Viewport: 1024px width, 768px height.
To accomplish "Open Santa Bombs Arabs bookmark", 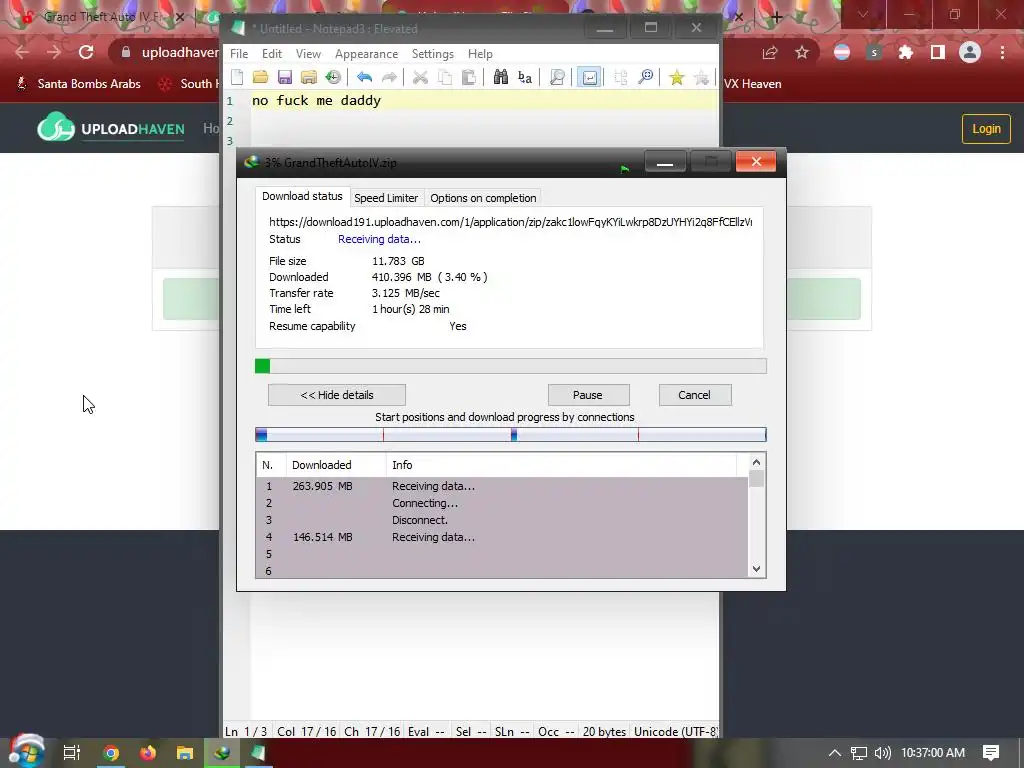I will (78, 84).
